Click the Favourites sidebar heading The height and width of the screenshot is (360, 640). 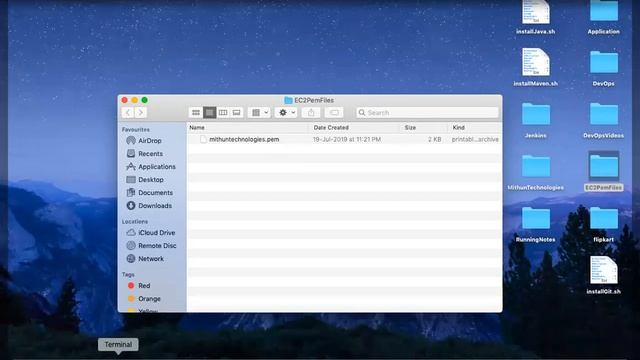[x=136, y=129]
